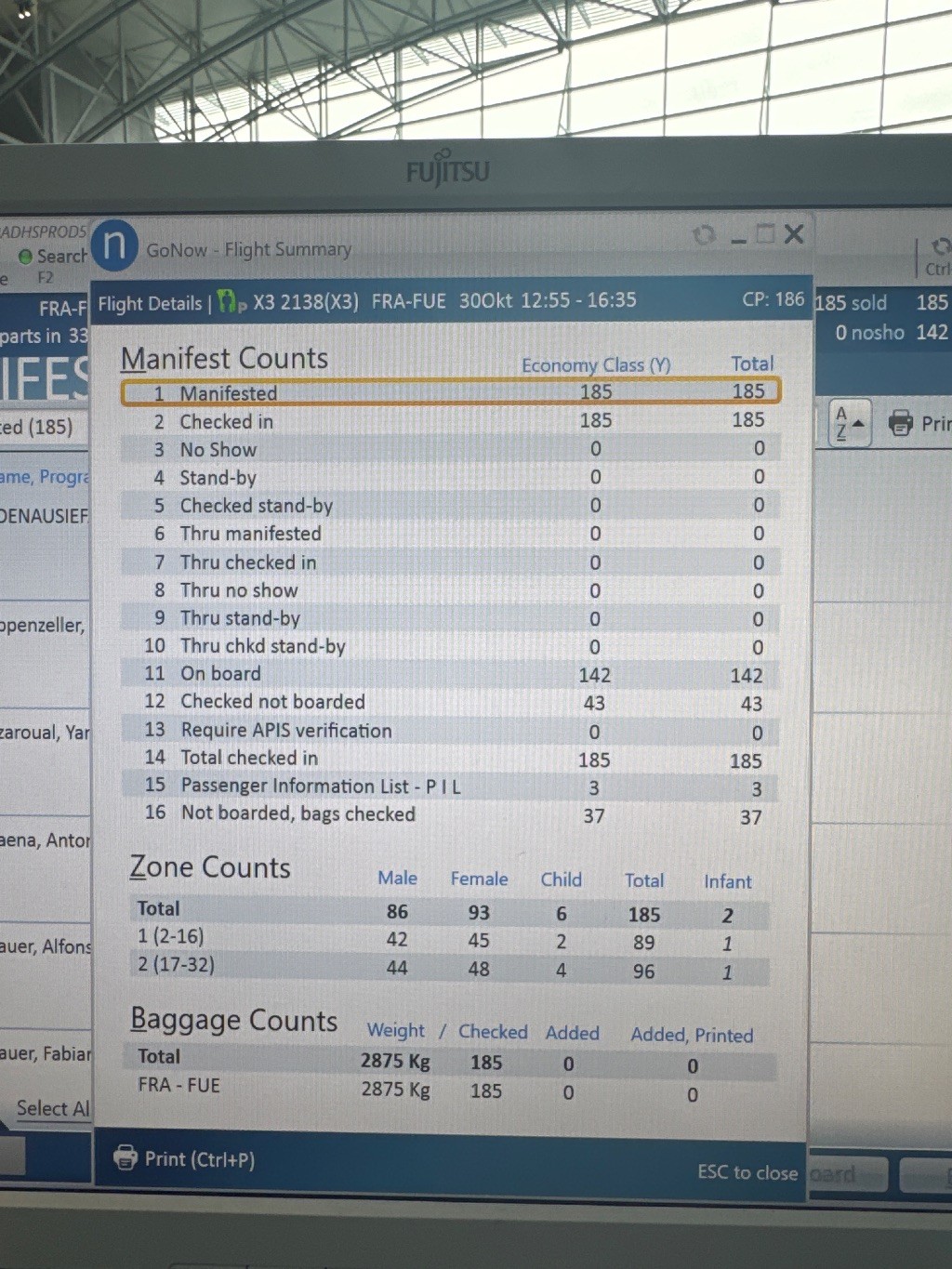
Task: Click ESC to close text
Action: click(747, 1172)
